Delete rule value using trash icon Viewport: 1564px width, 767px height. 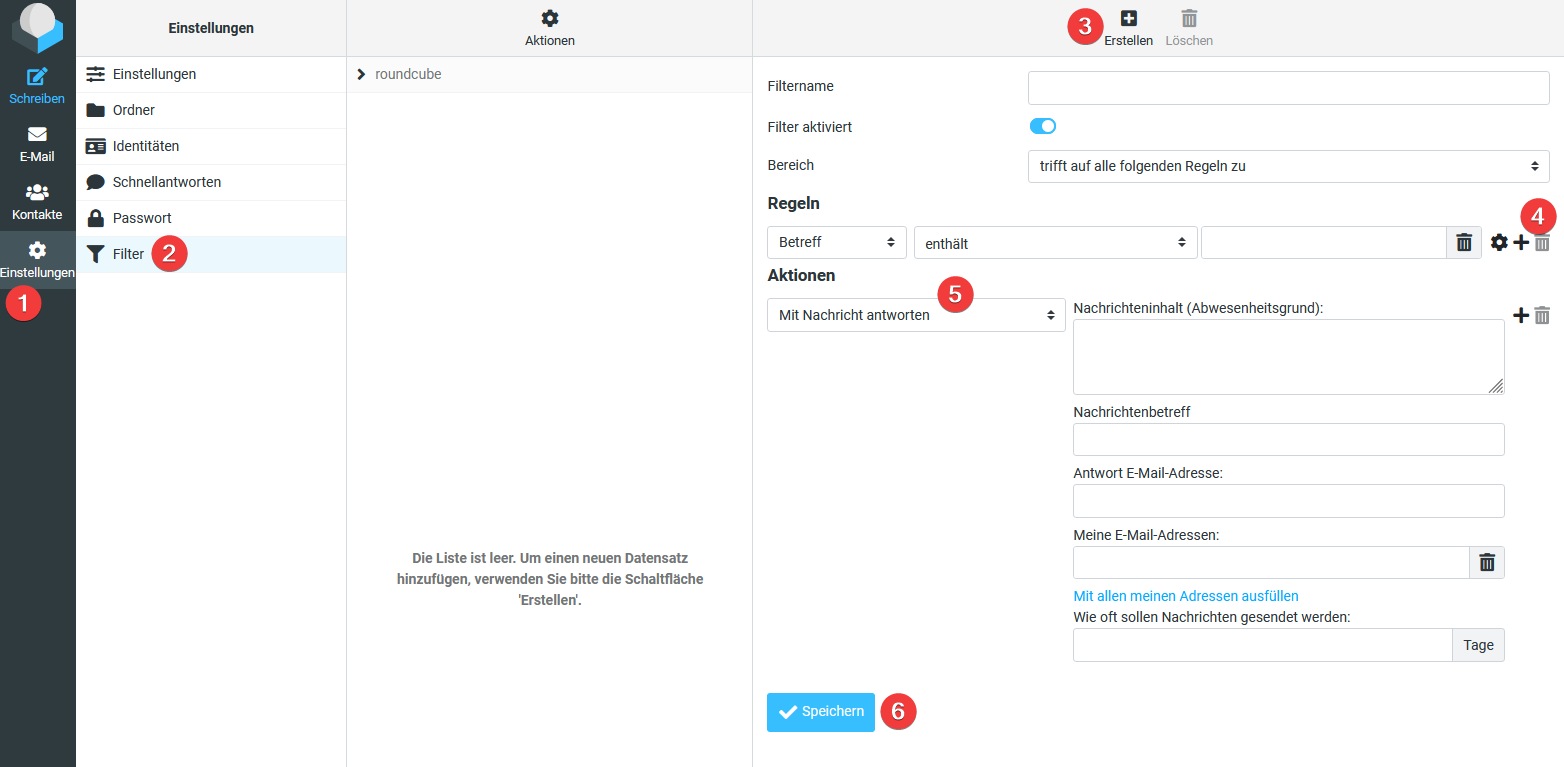1463,242
